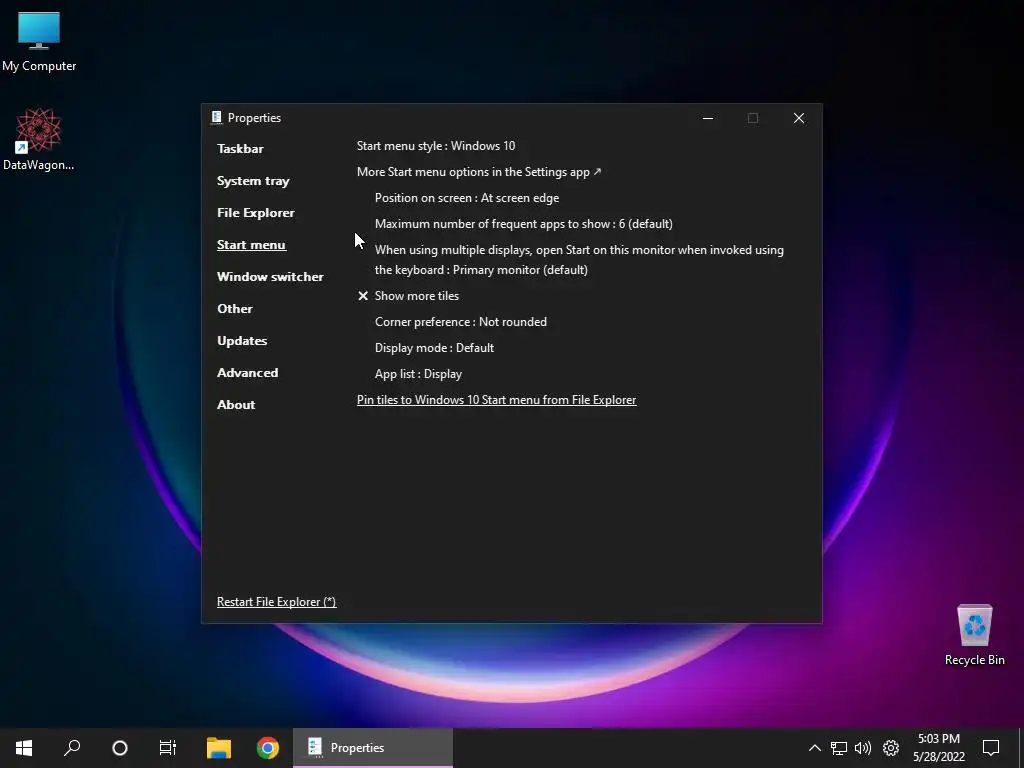Viewport: 1024px width, 768px height.
Task: Open the Updates section
Action: click(x=242, y=341)
